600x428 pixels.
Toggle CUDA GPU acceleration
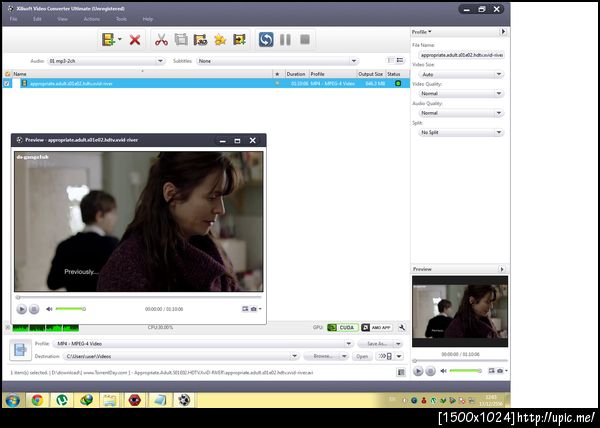[343, 327]
